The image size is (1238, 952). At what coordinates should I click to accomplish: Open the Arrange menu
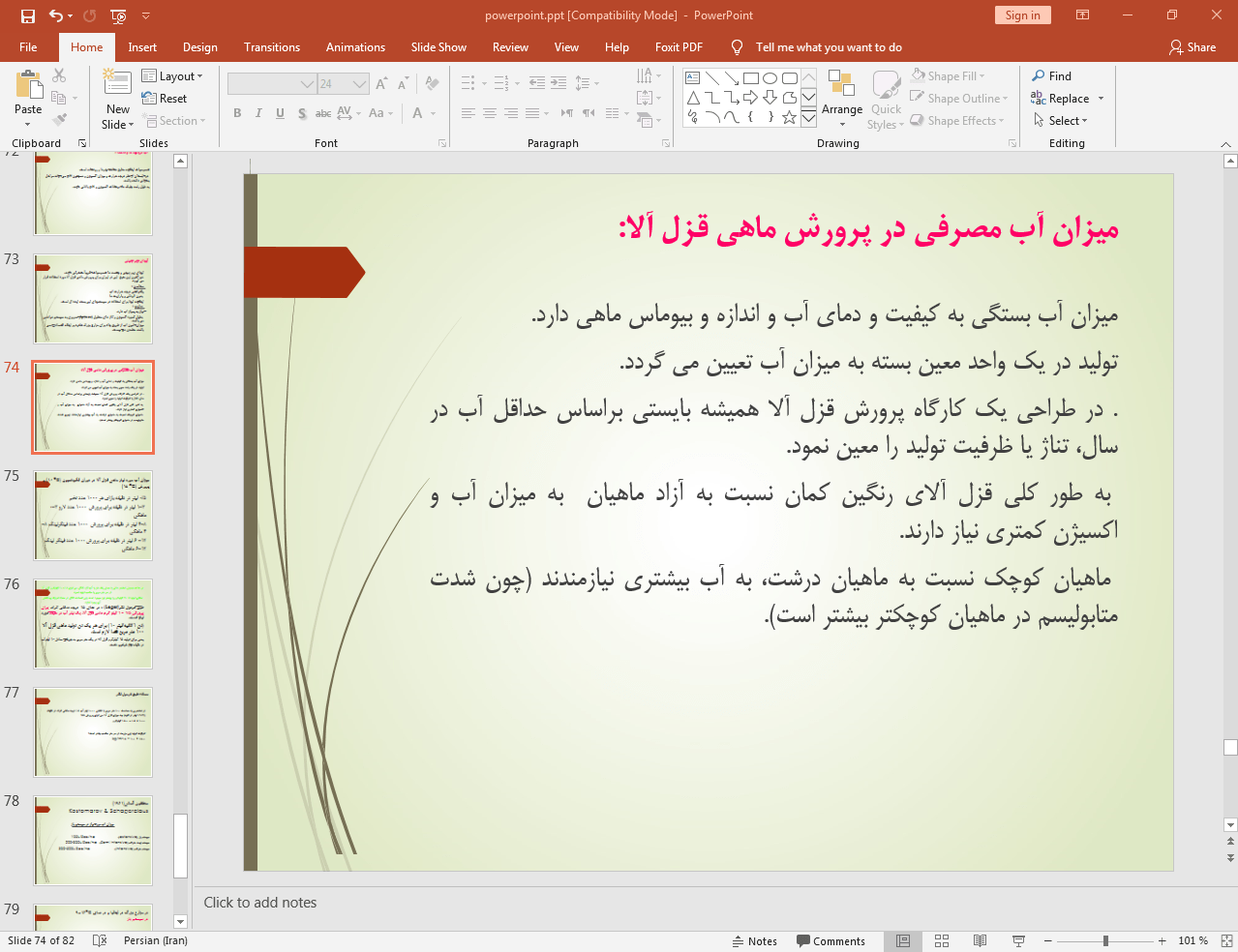tap(842, 100)
